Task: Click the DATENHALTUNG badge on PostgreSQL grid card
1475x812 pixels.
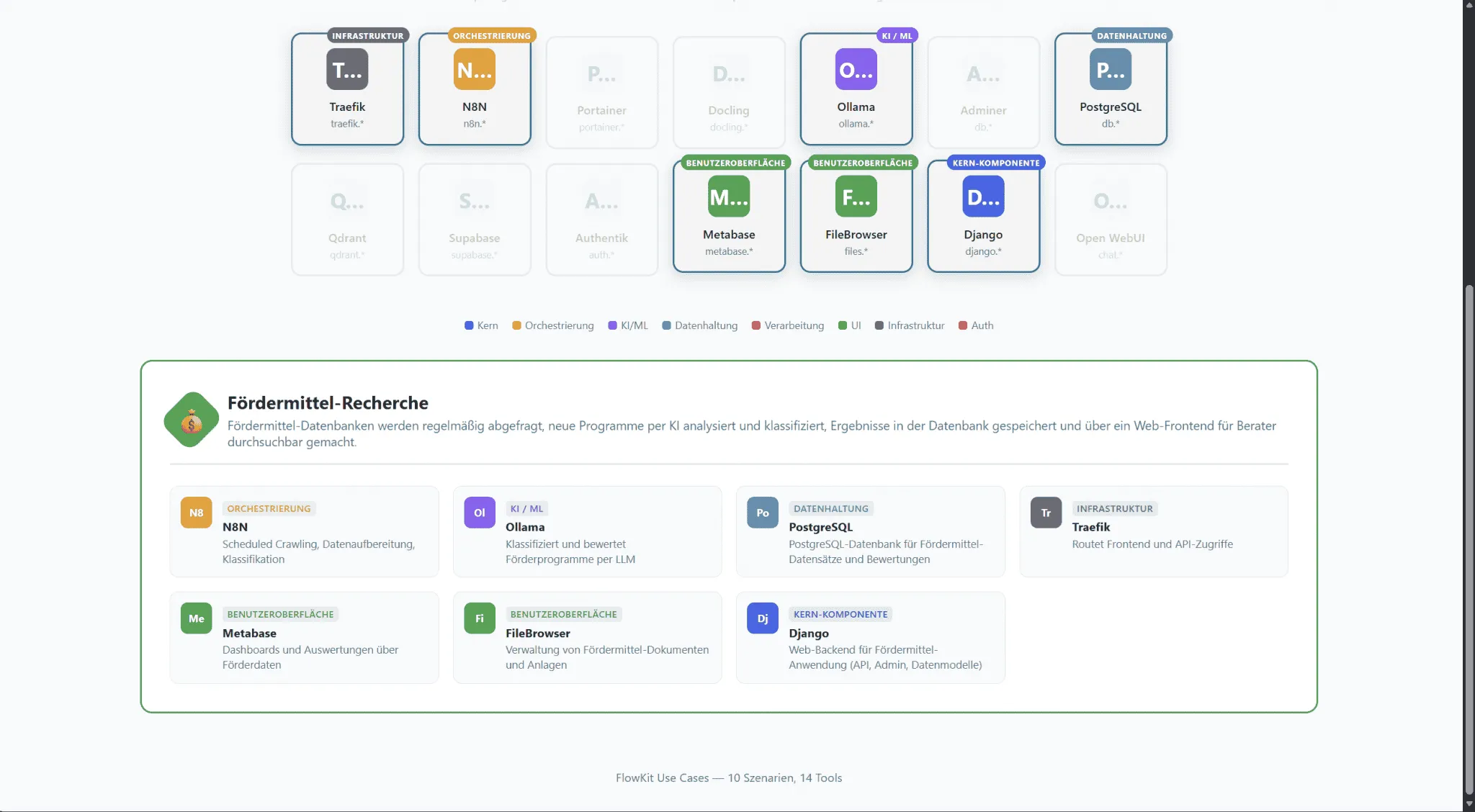Action: click(x=1132, y=35)
